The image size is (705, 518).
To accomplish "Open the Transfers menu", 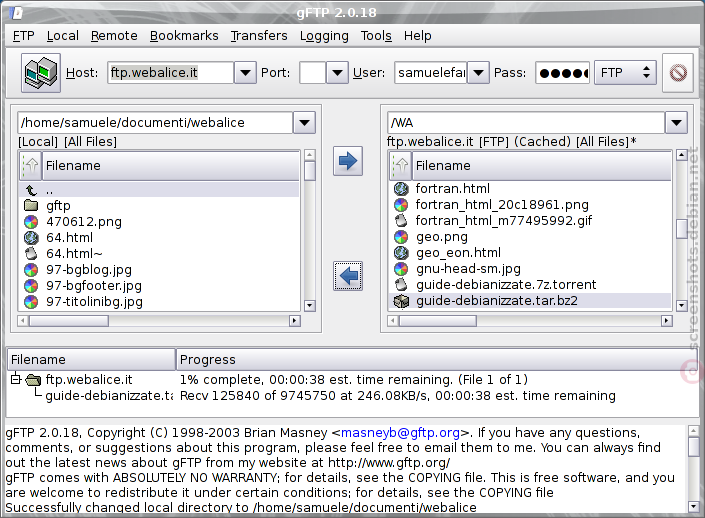I will tap(259, 36).
